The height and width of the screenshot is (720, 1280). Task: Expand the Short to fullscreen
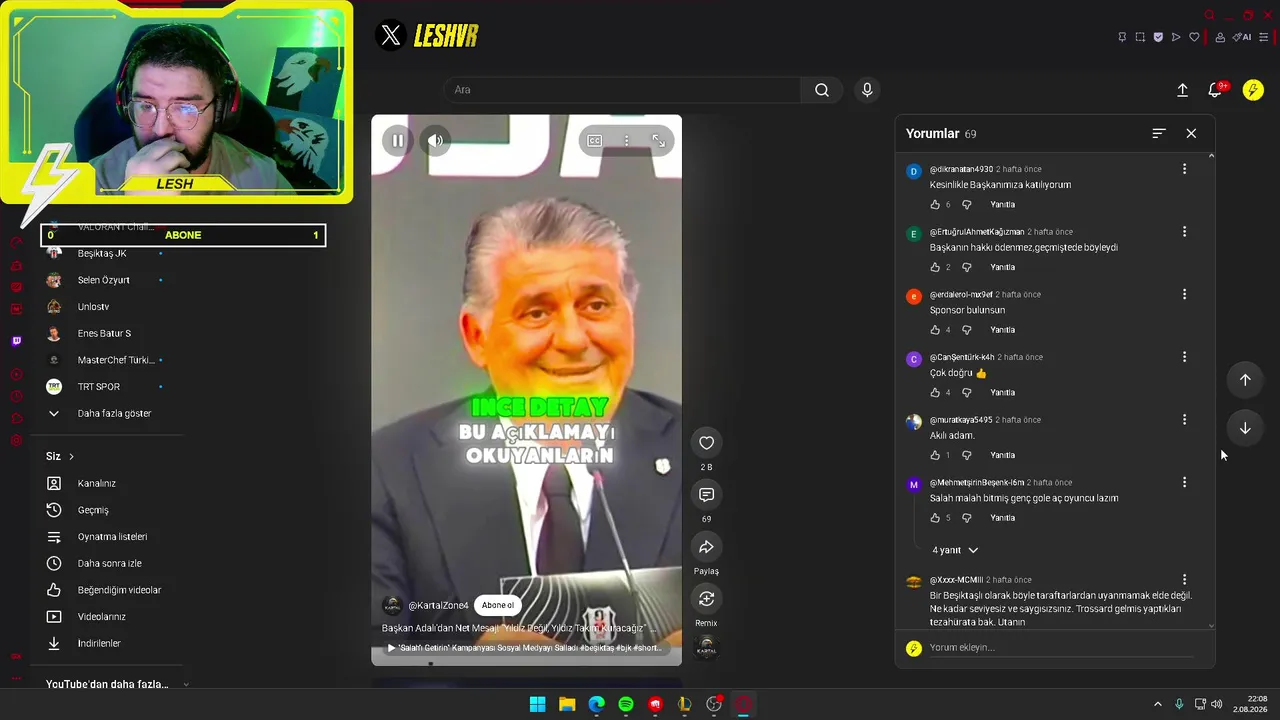[x=658, y=141]
